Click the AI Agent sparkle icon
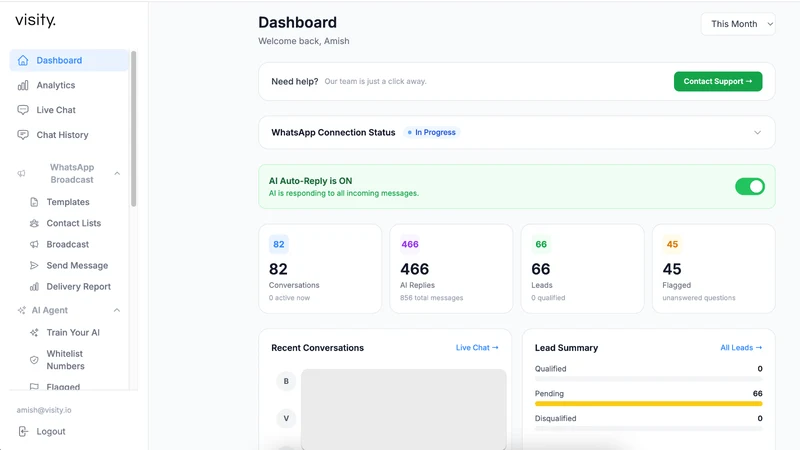This screenshot has height=450, width=800. (21, 310)
